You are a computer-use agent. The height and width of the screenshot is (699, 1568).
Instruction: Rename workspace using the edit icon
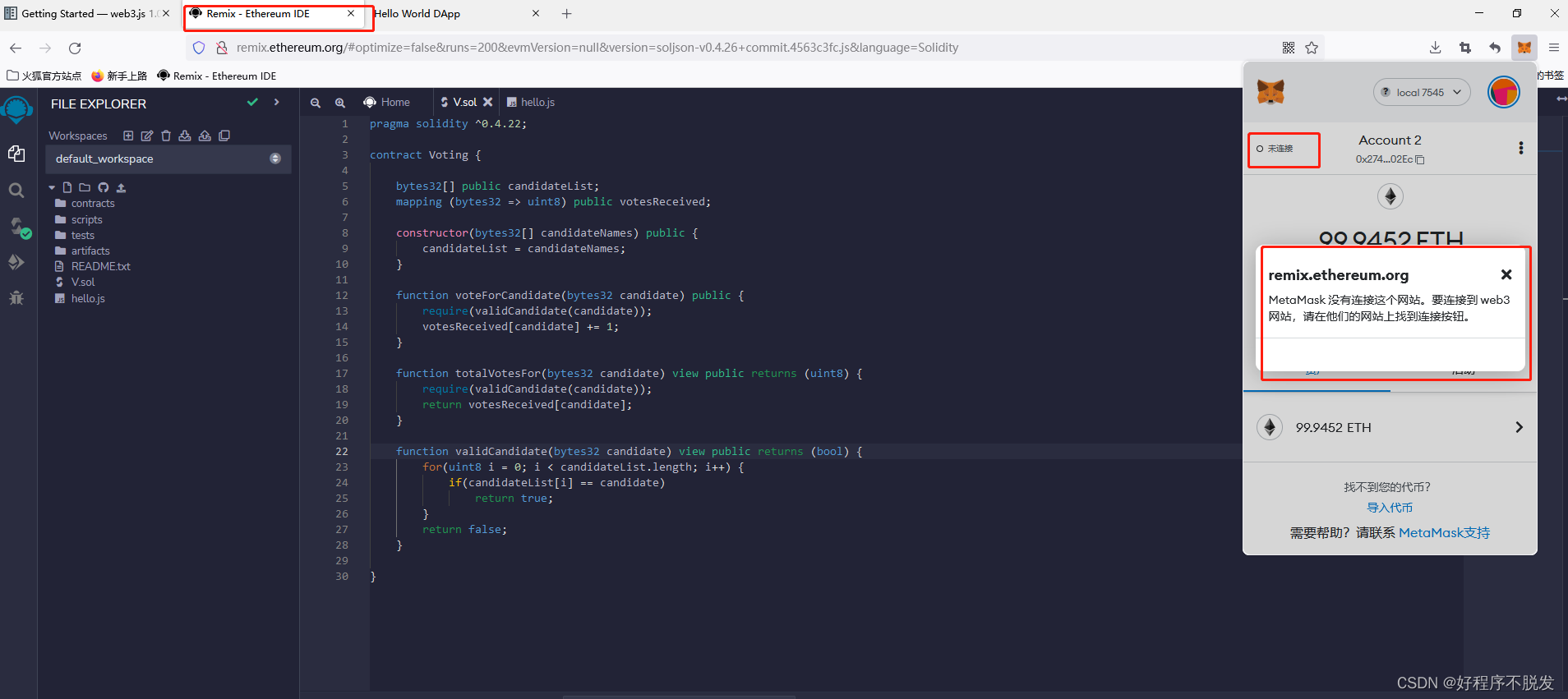point(147,136)
